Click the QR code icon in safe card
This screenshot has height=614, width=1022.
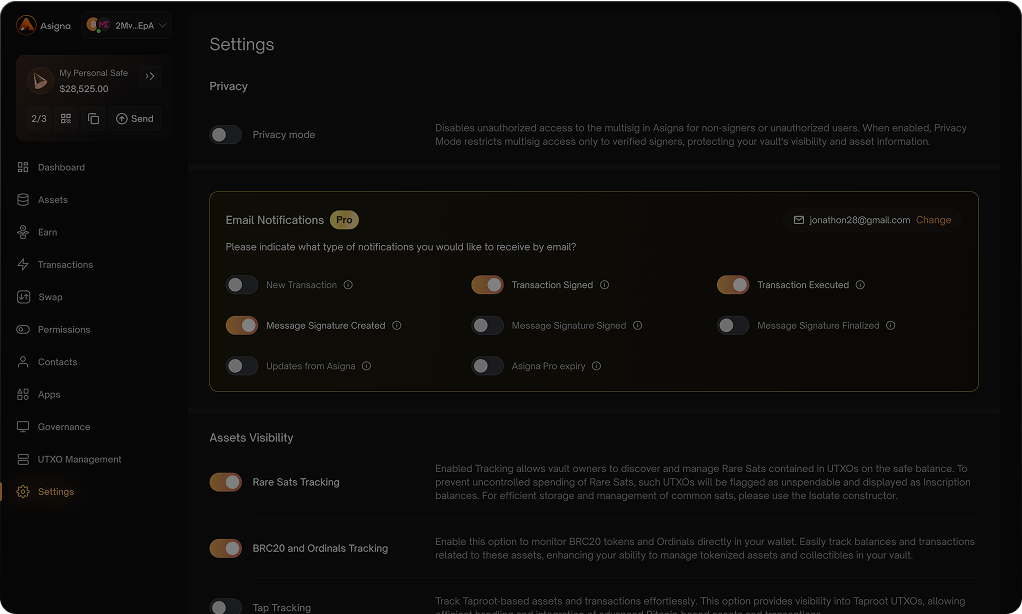tap(66, 118)
